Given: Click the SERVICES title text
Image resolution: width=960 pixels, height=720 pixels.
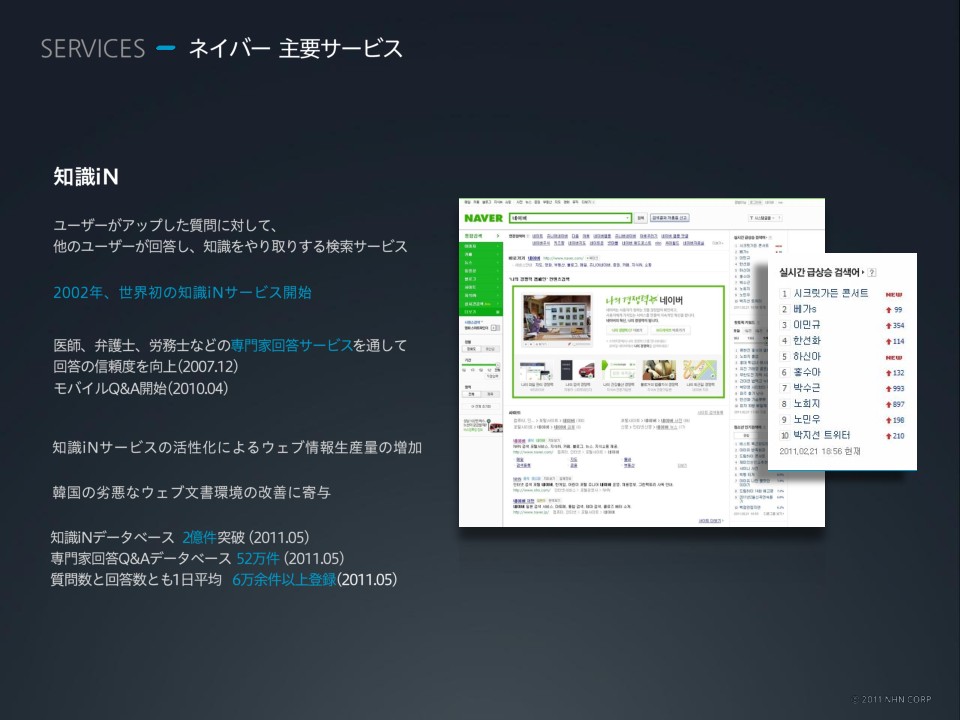Looking at the screenshot, I should 93,48.
